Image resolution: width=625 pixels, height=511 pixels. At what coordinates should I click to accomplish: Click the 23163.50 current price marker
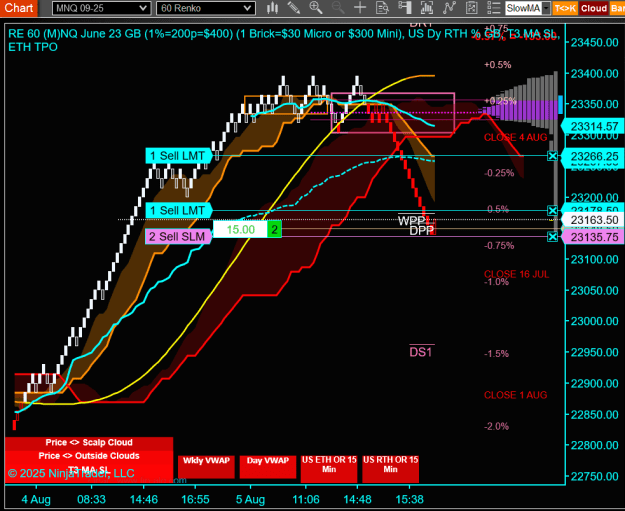tap(593, 220)
